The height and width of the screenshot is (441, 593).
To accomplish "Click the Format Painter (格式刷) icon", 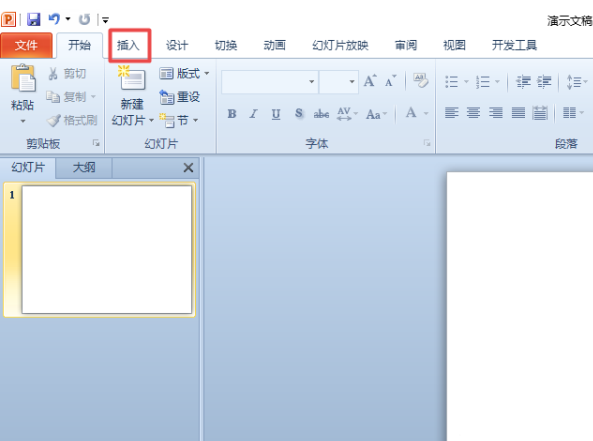I will tap(53, 120).
